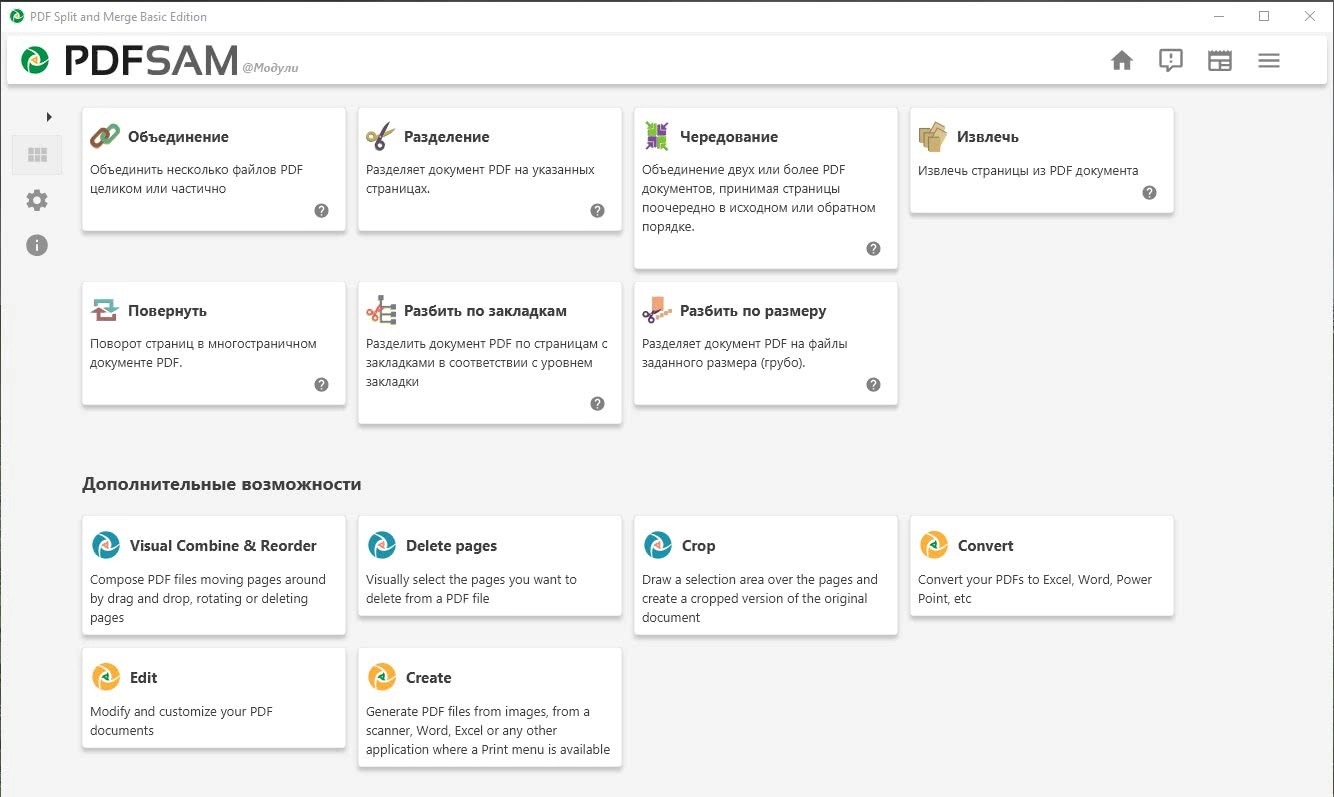
Task: Open the news speech-bubble icon
Action: 1171,61
